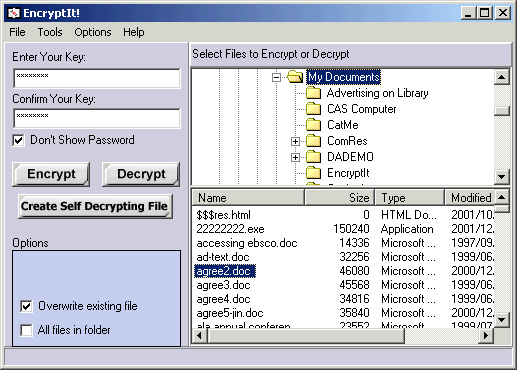Screen dimensions: 517x370
Task: Select ComRes folder name in tree
Action: [347, 141]
